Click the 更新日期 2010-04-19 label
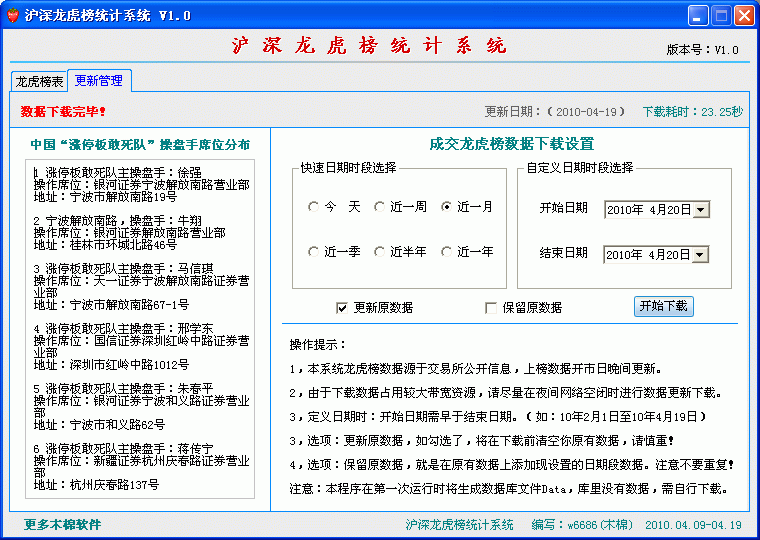Viewport: 760px width, 540px height. click(555, 111)
